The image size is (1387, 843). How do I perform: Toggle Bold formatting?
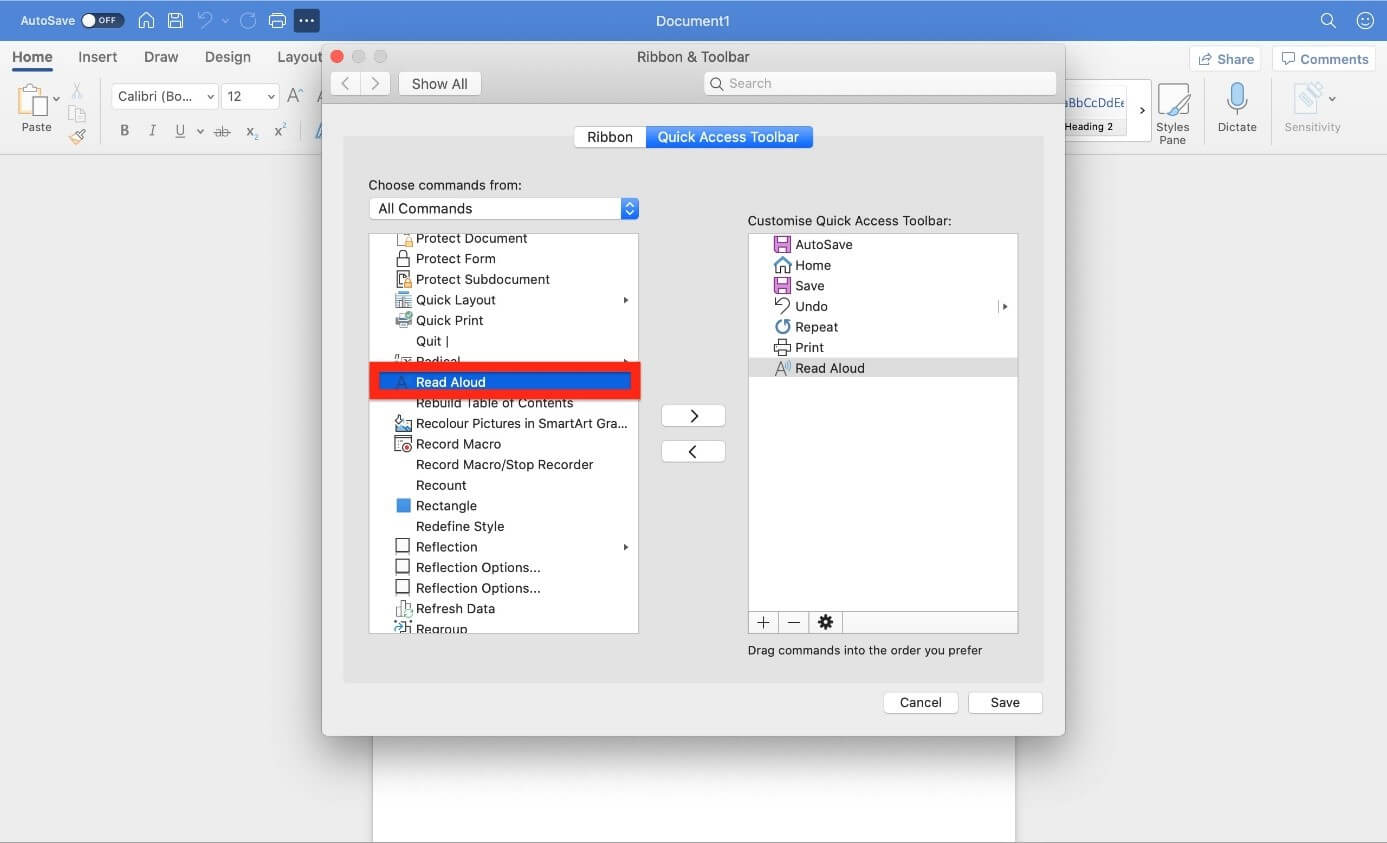[x=125, y=130]
